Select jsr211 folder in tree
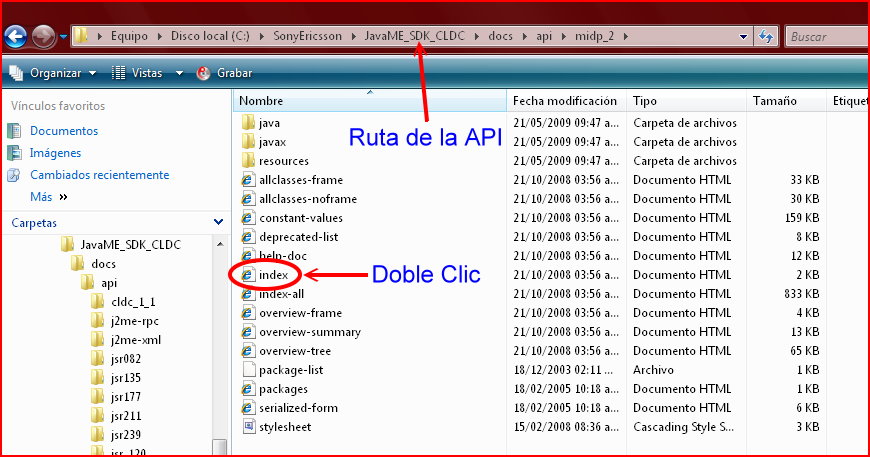Screen dimensions: 870x457 click(x=125, y=415)
